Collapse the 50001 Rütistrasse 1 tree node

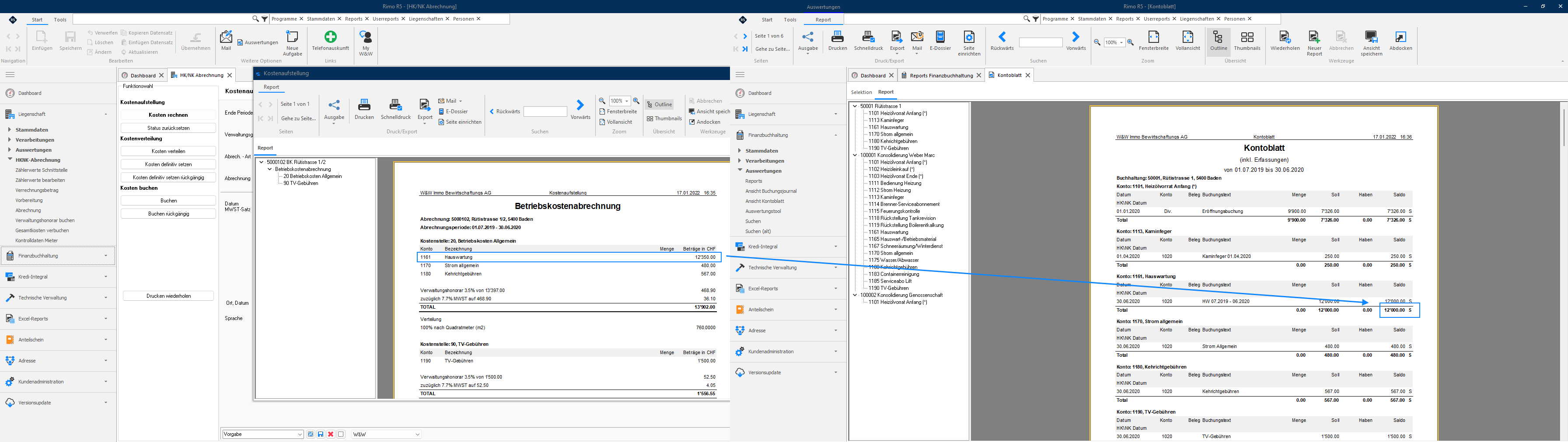[x=855, y=106]
